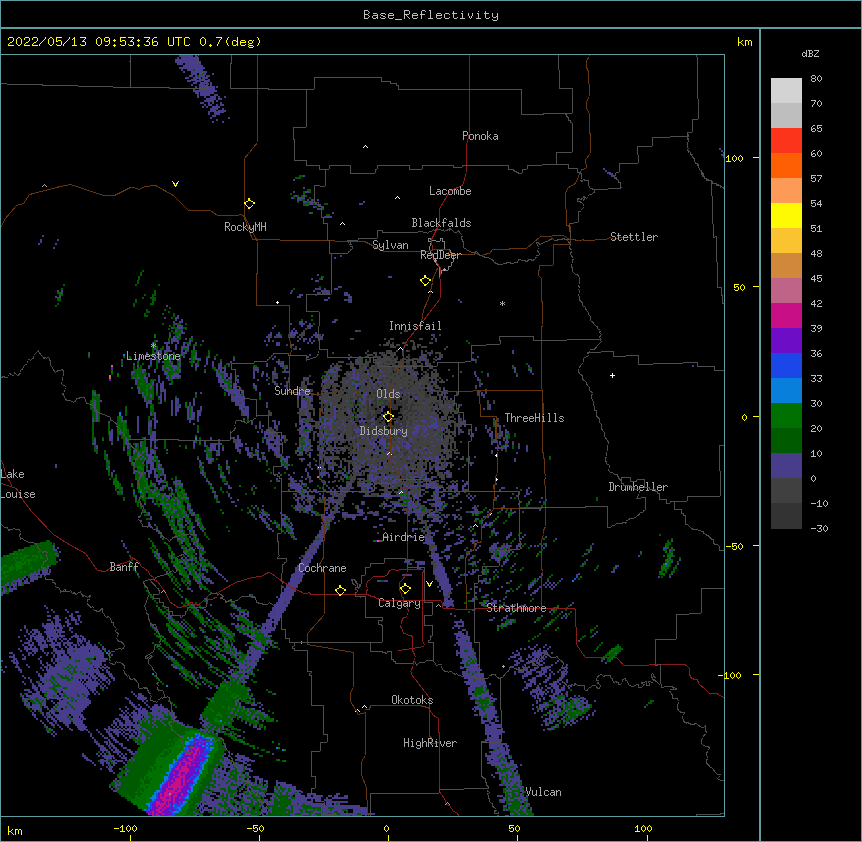The width and height of the screenshot is (862, 842).
Task: Select the Lacombe label on the map
Action: point(450,191)
